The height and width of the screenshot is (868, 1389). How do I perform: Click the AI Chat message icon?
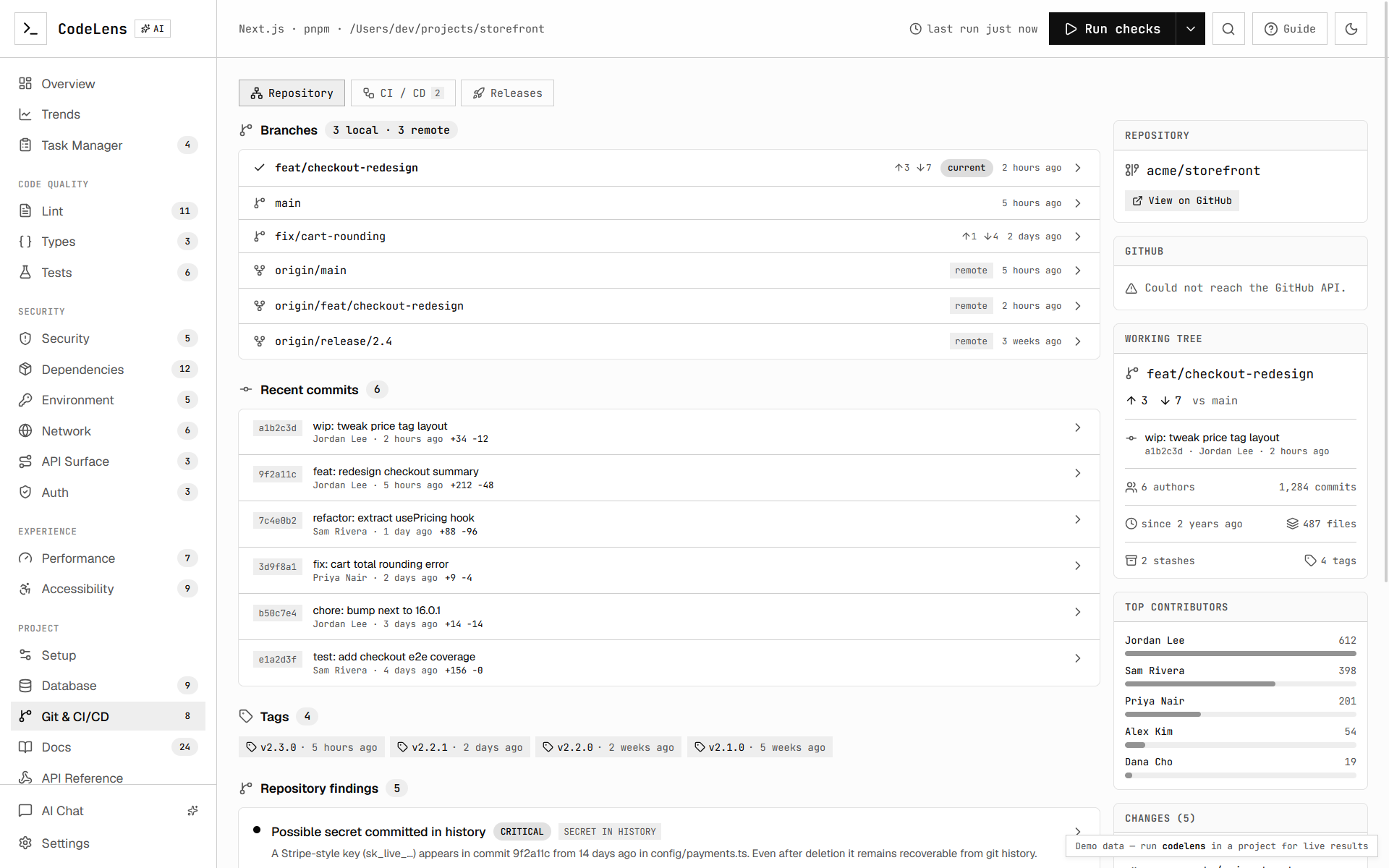pyautogui.click(x=25, y=810)
